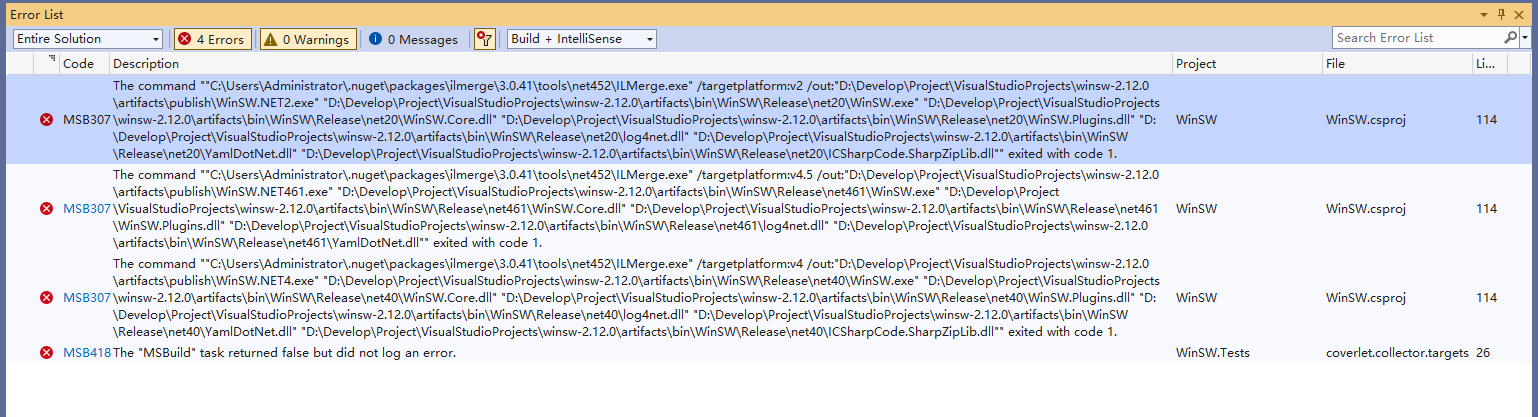Click the severity icon column header

(x=47, y=63)
